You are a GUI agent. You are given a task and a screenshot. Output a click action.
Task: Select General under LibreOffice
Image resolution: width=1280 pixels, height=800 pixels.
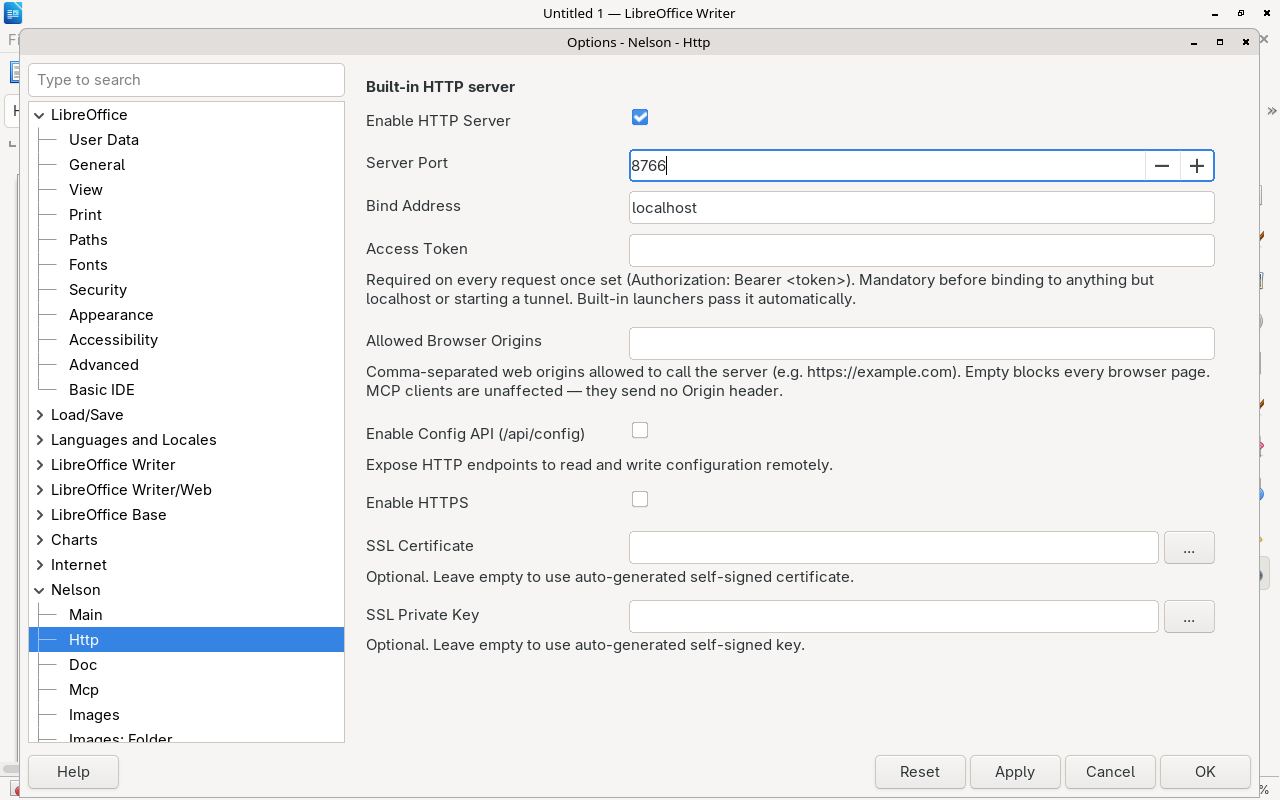tap(97, 165)
